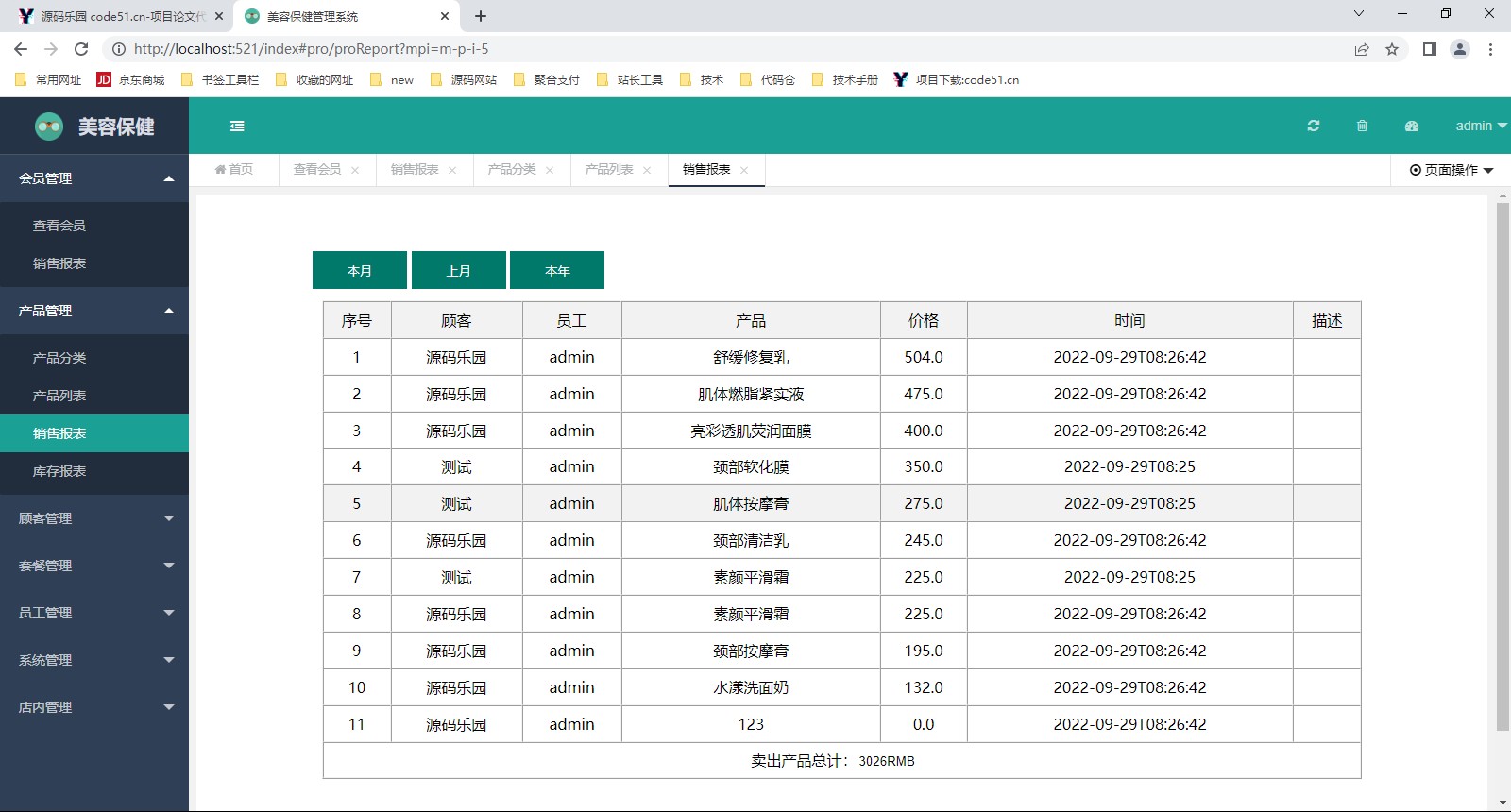Open the browser profile avatar icon
The width and height of the screenshot is (1511, 812).
(1460, 49)
